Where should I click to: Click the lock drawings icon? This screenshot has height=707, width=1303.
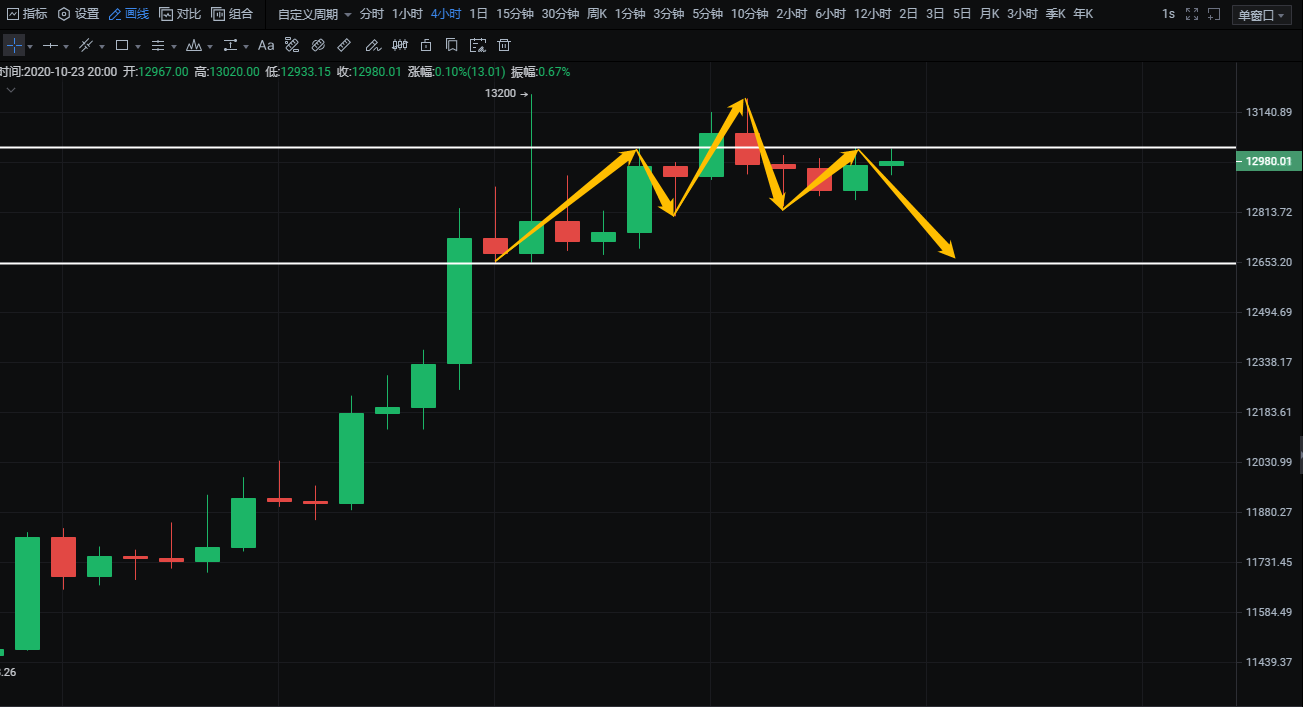point(426,46)
